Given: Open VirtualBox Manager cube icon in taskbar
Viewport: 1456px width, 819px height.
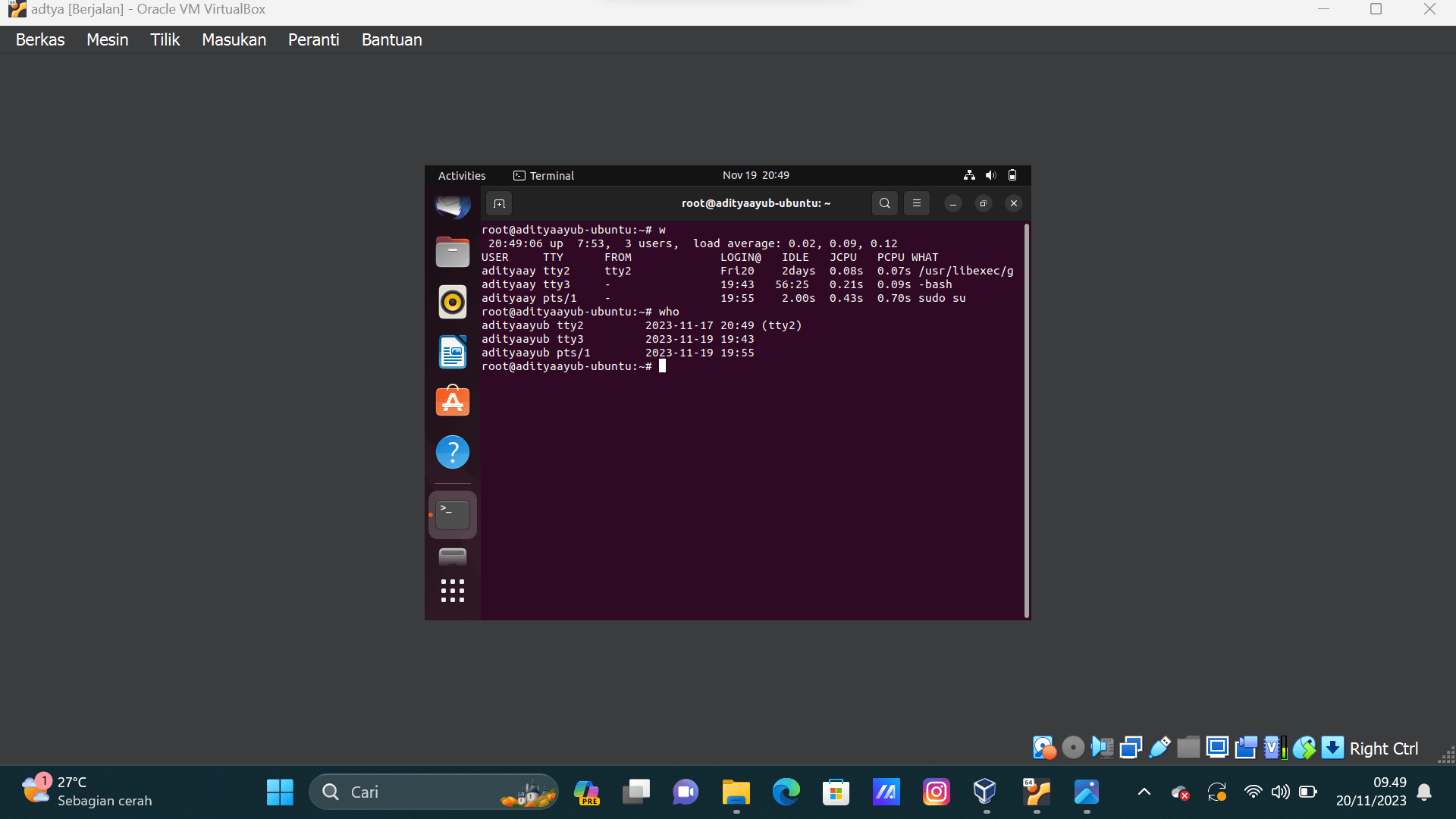Looking at the screenshot, I should 985,792.
